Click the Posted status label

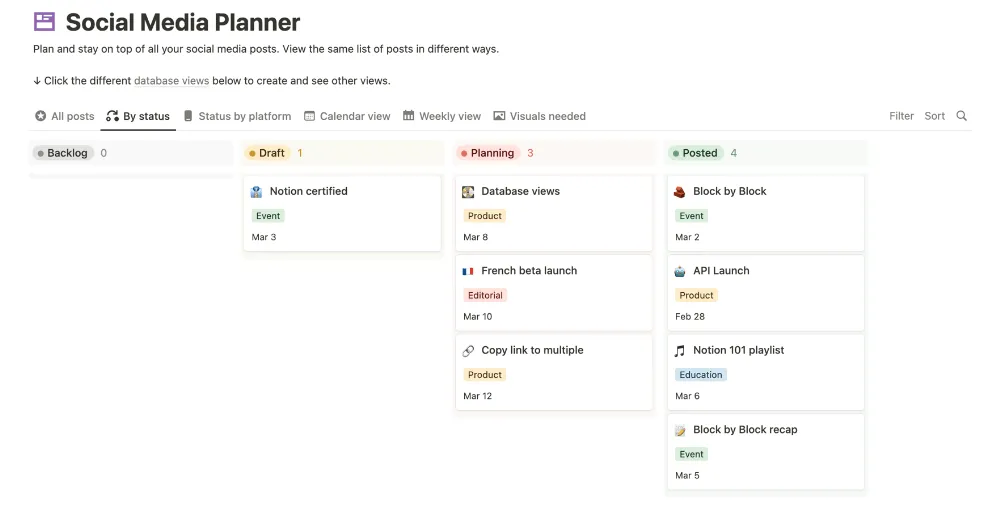[x=695, y=153]
